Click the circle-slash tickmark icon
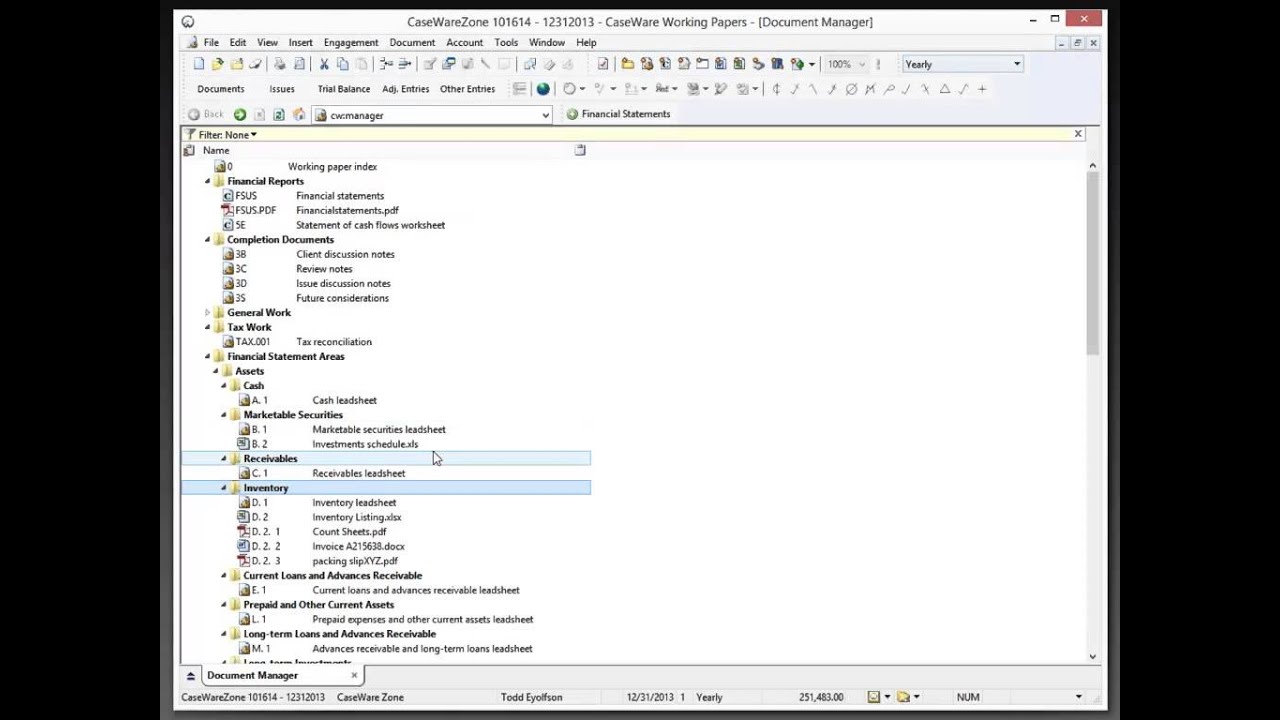Screen dimensions: 1280x720 (x=851, y=89)
